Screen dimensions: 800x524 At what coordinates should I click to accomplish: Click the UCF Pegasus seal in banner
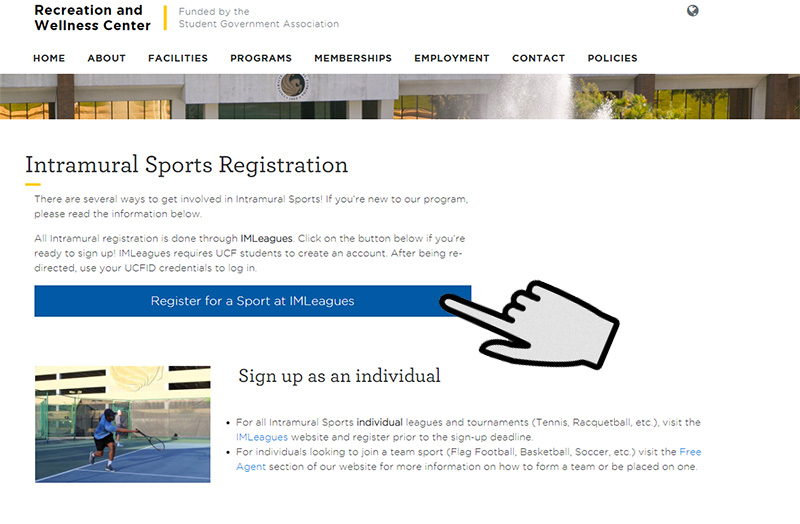pyautogui.click(x=293, y=86)
